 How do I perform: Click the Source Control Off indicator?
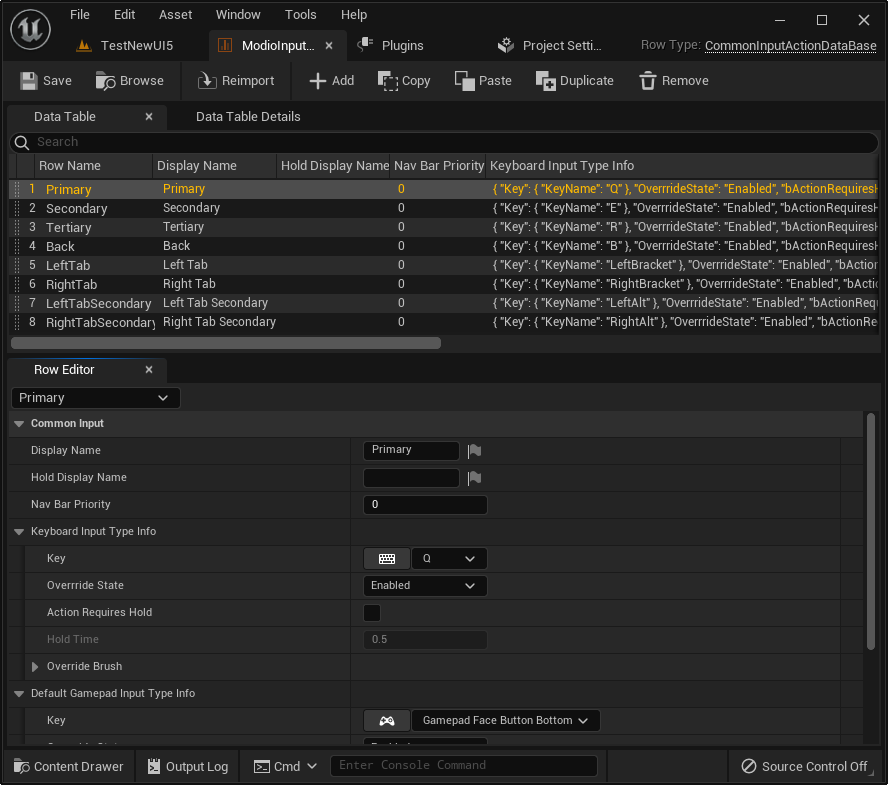804,766
